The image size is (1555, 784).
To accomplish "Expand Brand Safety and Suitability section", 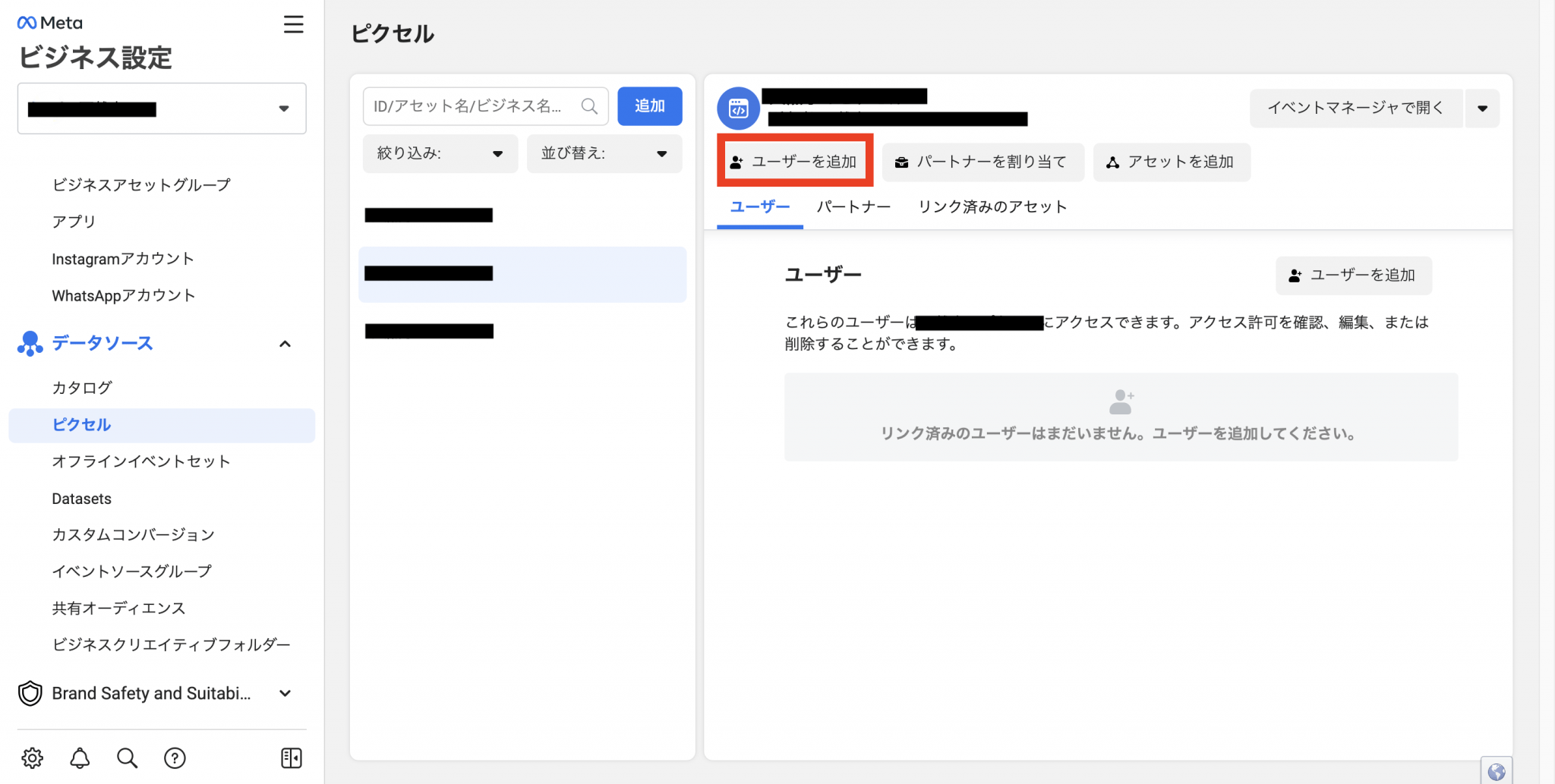I will tap(285, 693).
